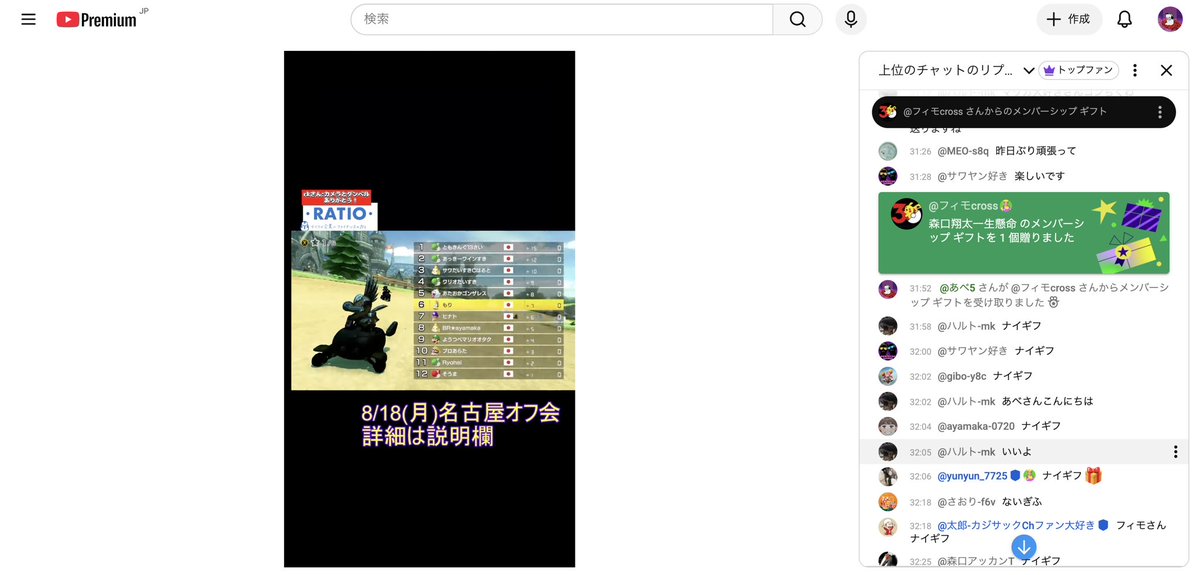
Task: Click @ハルト-mk avatar at 31:58
Action: click(887, 326)
